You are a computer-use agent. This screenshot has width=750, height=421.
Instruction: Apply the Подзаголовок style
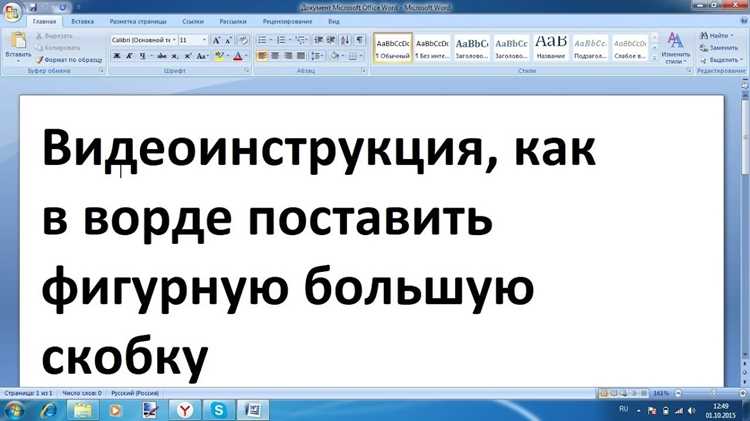(590, 48)
